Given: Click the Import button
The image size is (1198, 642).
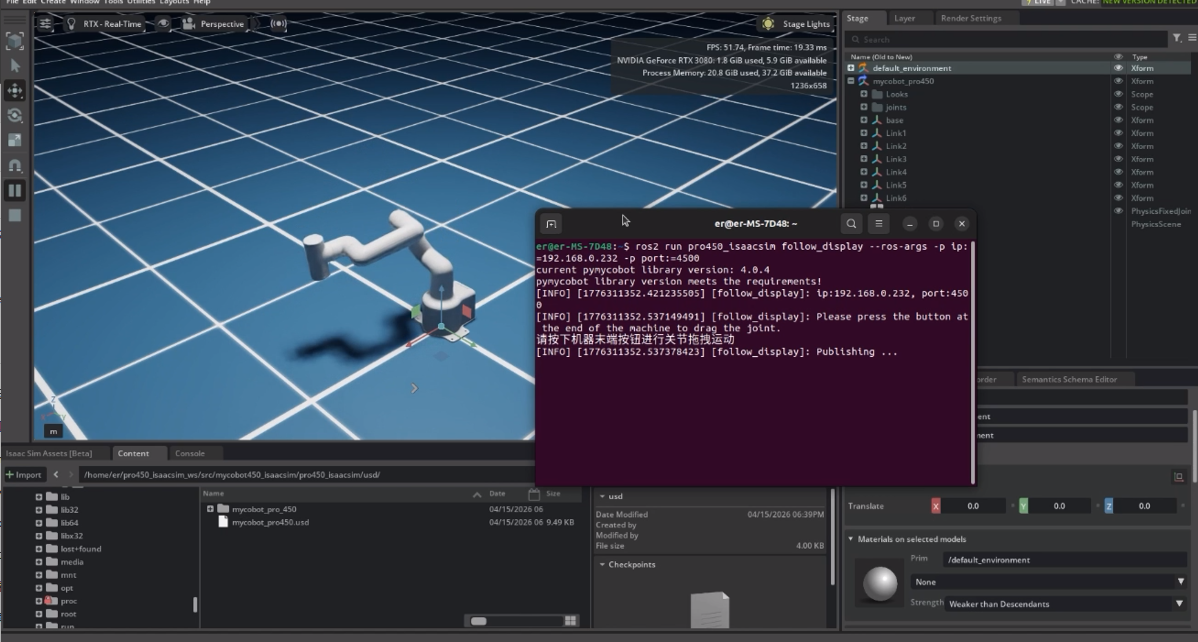Looking at the screenshot, I should (x=24, y=474).
